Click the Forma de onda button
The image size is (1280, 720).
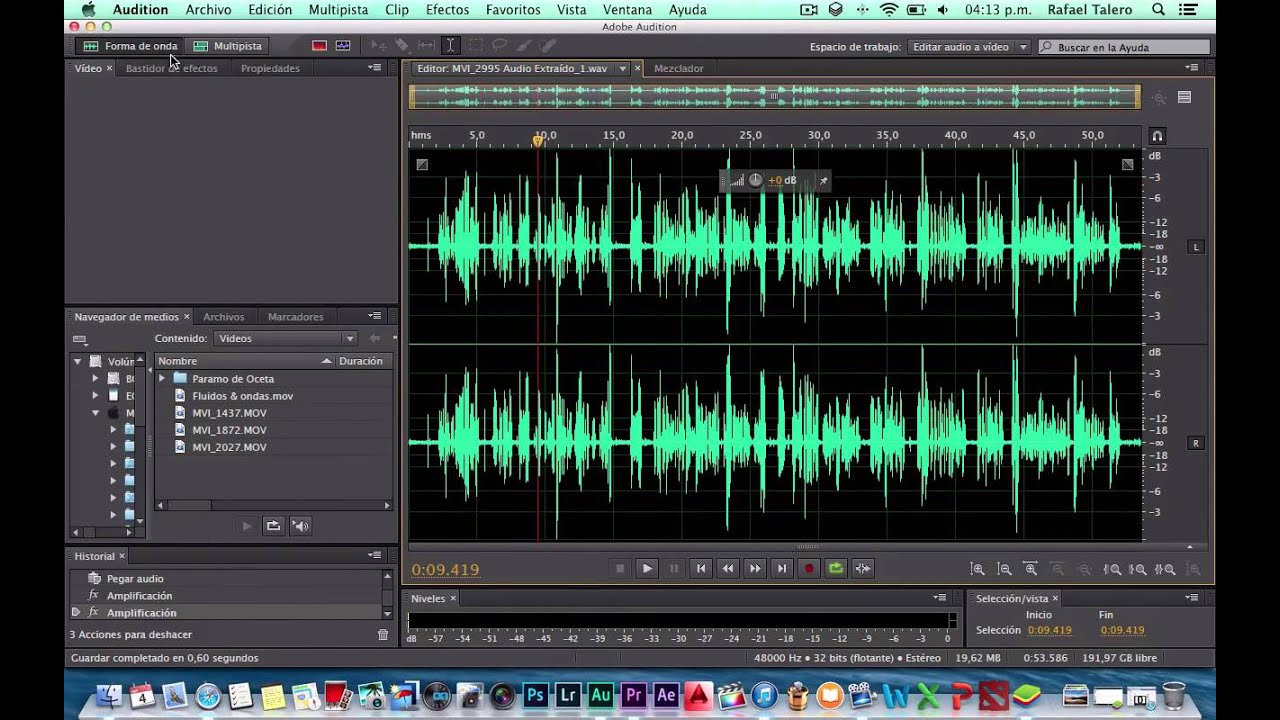[x=131, y=46]
